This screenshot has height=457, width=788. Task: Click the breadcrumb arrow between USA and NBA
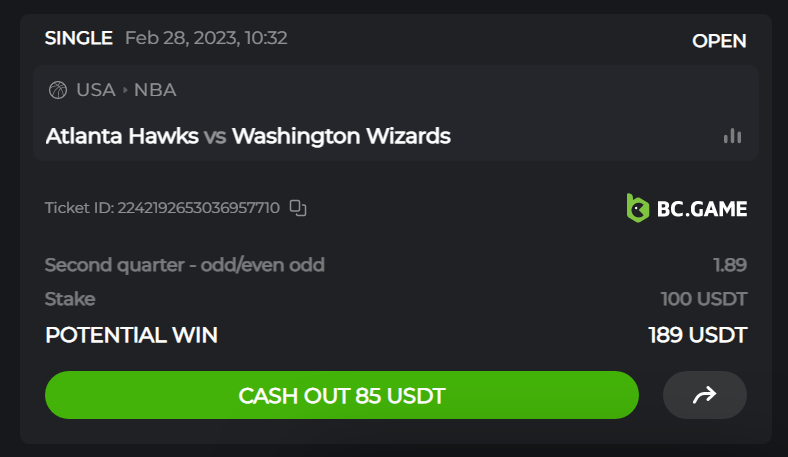pyautogui.click(x=125, y=90)
